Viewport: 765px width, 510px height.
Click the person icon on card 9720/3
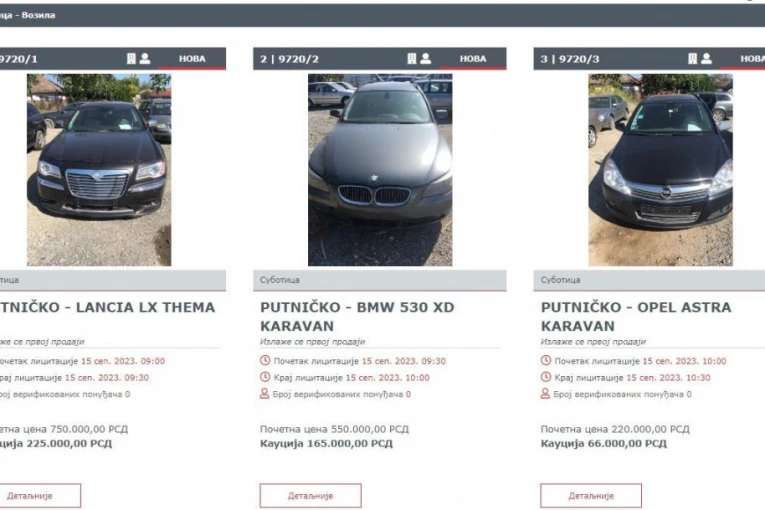point(706,59)
